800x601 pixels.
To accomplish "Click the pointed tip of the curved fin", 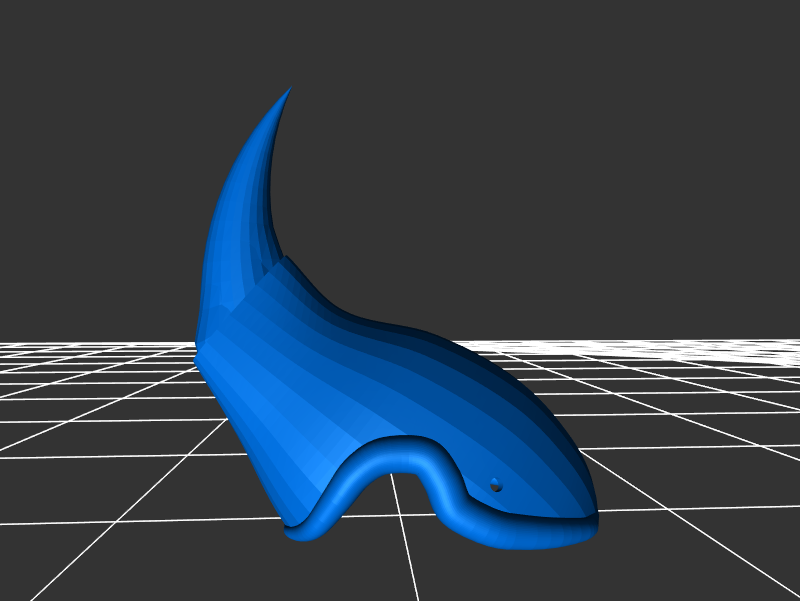I will (x=291, y=90).
